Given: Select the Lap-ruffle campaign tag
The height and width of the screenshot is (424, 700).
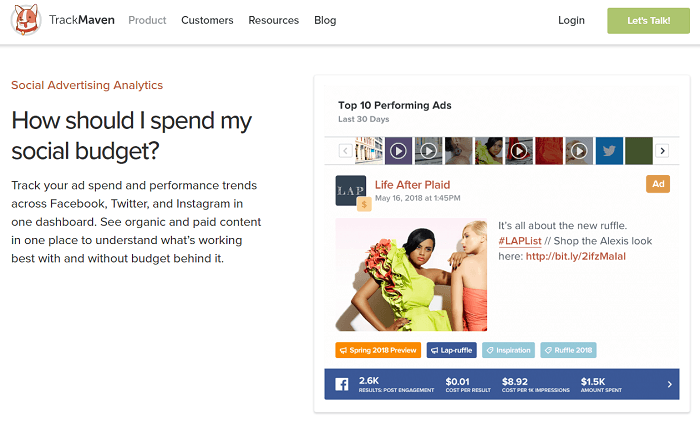Looking at the screenshot, I should (x=451, y=350).
